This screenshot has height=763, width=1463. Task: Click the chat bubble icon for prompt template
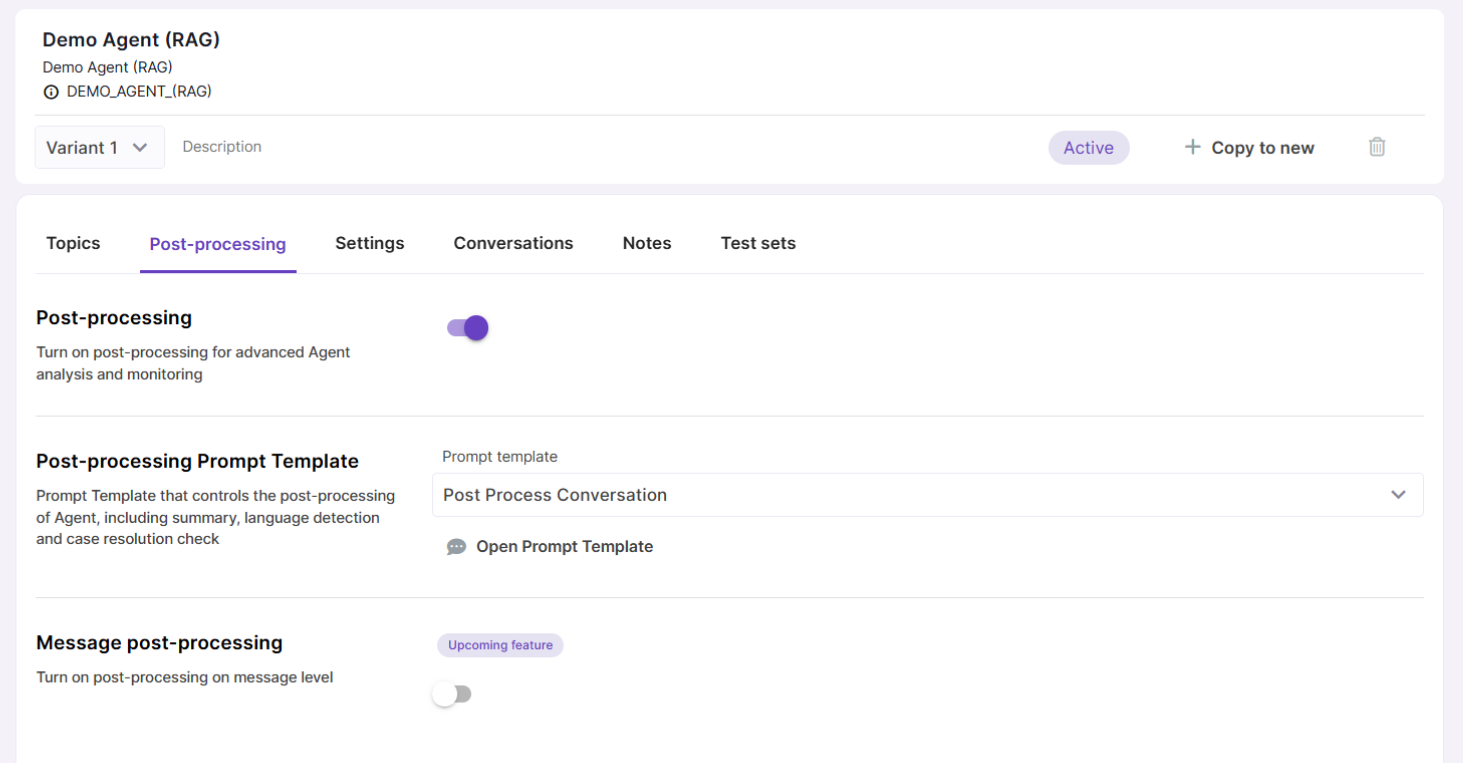(x=456, y=547)
